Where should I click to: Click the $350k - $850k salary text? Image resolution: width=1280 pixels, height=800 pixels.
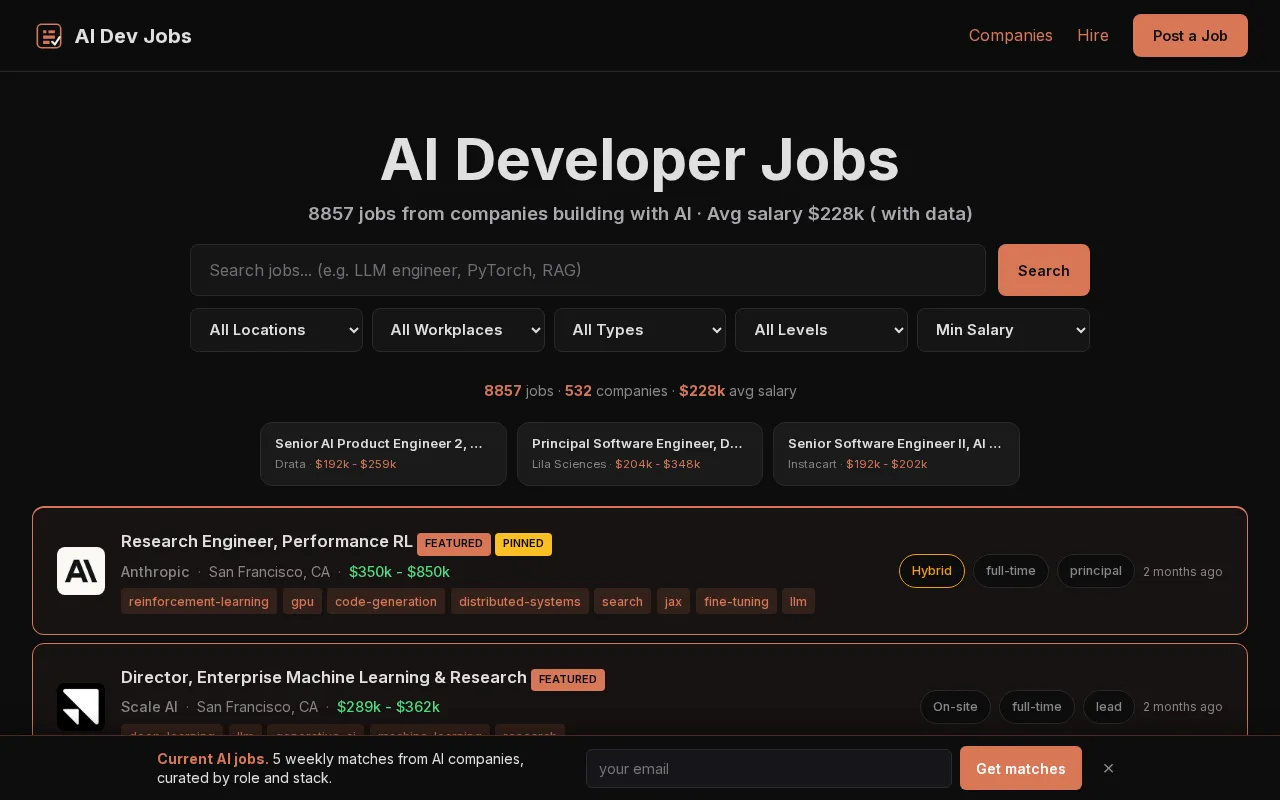[x=399, y=572]
